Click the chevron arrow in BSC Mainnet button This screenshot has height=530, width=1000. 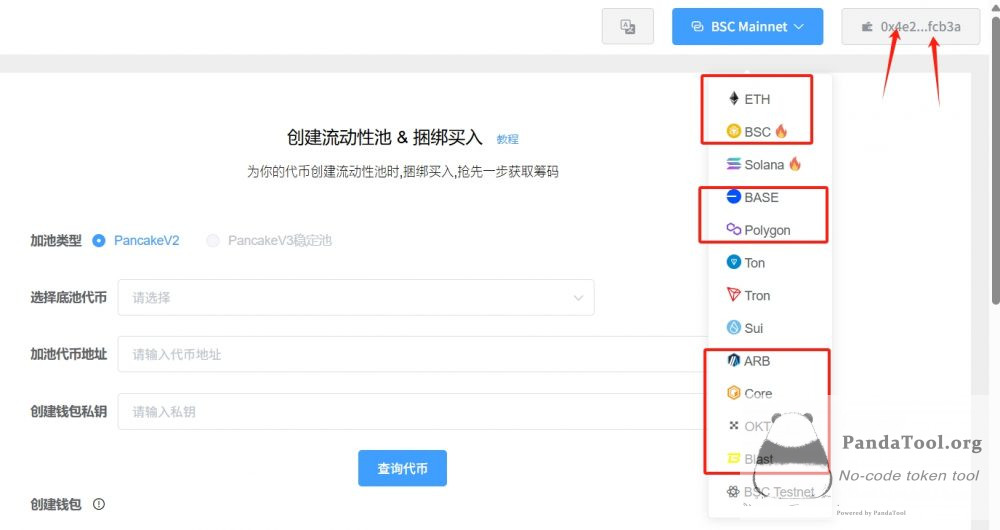pyautogui.click(x=799, y=27)
